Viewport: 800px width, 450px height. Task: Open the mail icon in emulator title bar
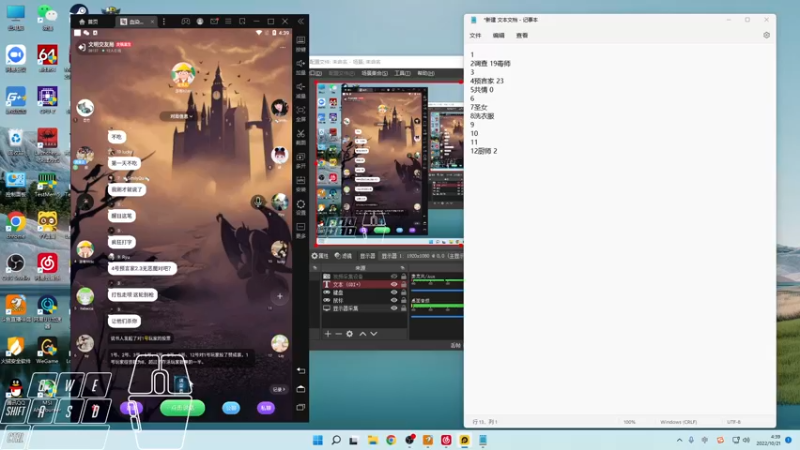[214, 21]
